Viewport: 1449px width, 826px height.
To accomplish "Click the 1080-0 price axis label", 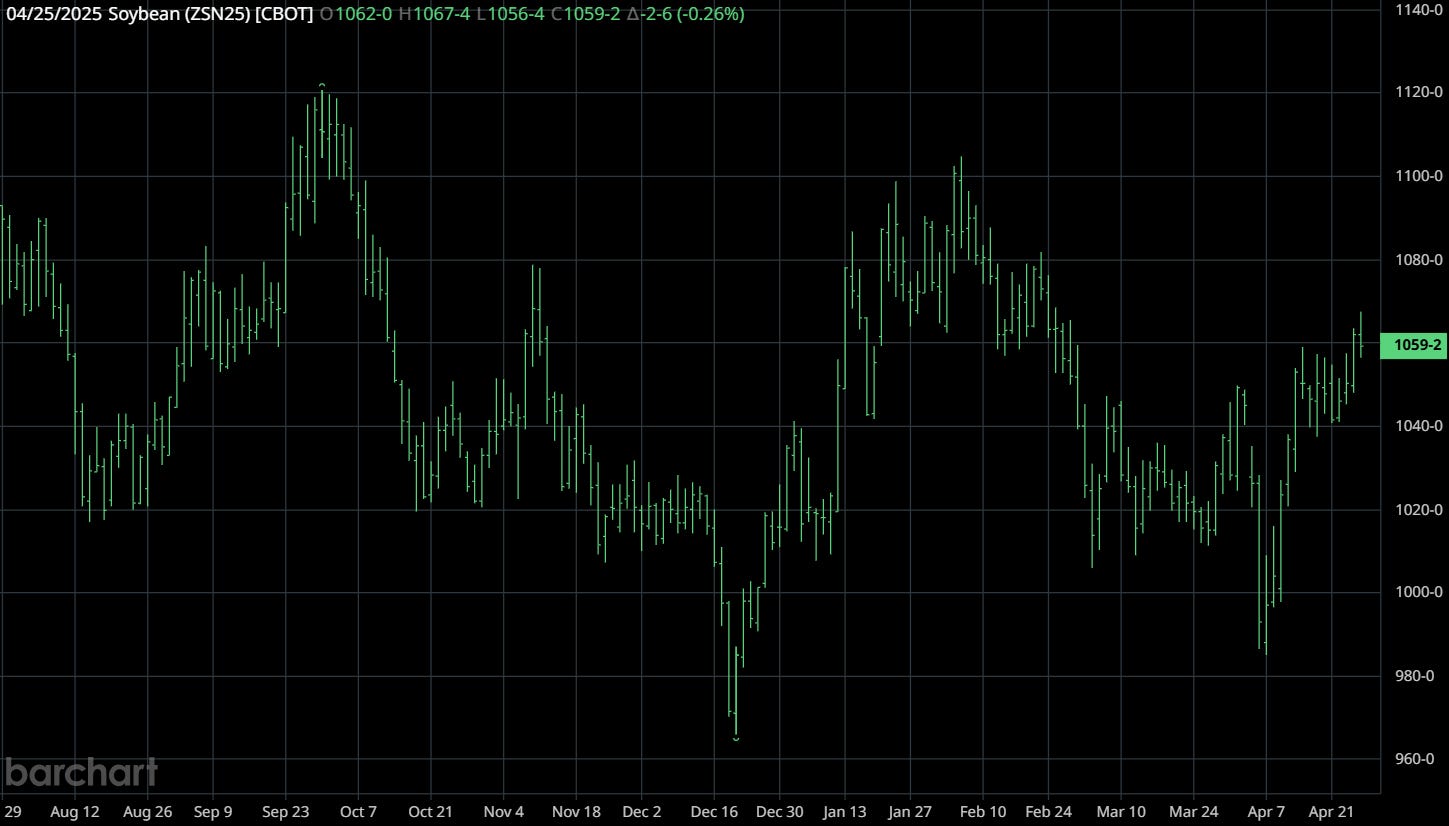I will point(1418,260).
